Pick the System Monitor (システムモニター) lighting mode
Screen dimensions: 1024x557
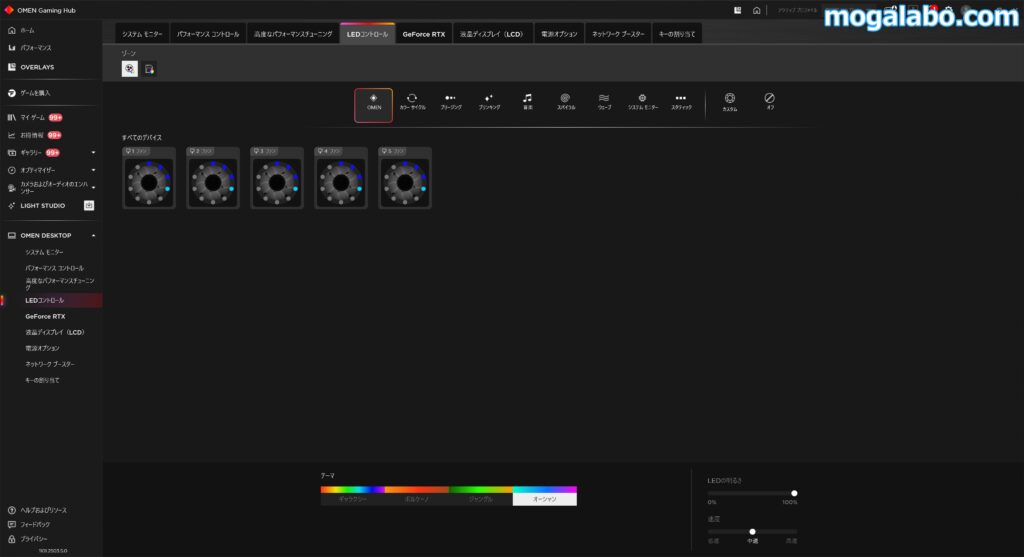[x=643, y=102]
